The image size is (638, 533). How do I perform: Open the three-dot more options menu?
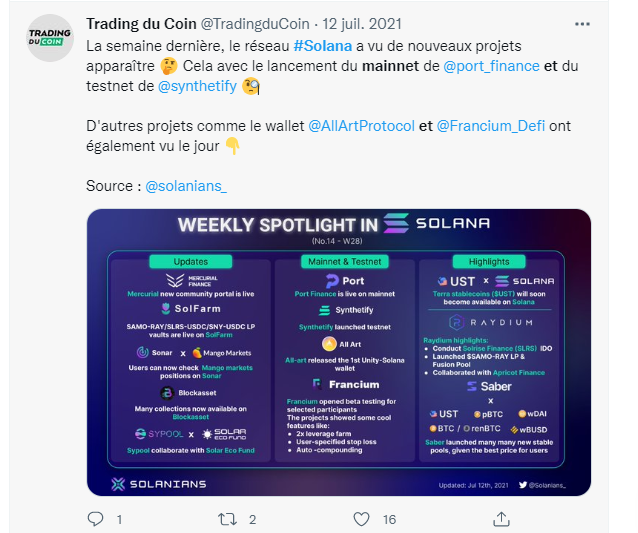(582, 24)
